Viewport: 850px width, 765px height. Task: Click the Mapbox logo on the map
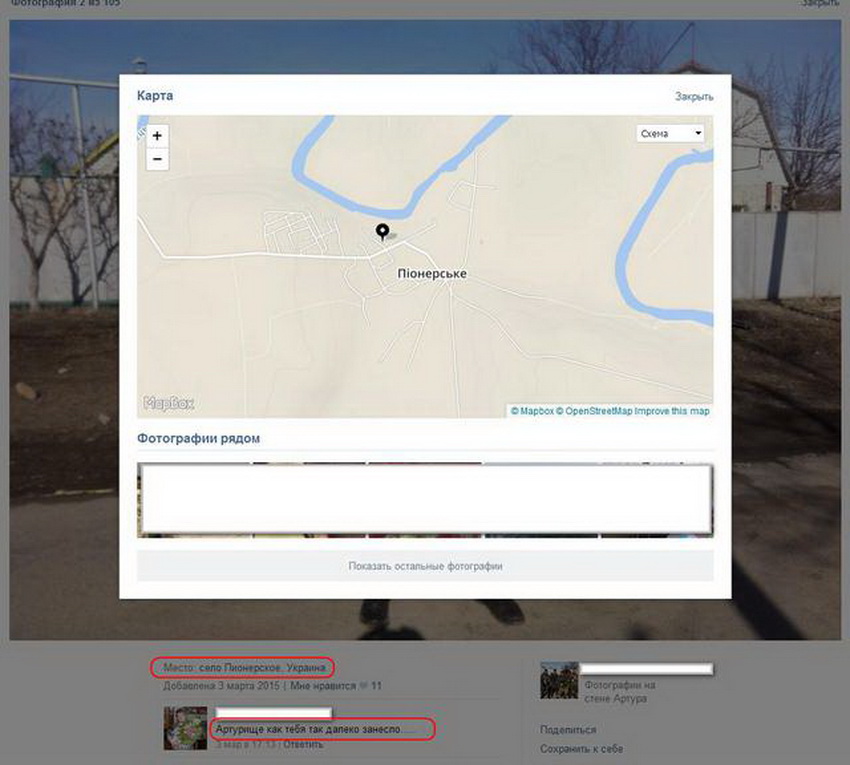168,403
